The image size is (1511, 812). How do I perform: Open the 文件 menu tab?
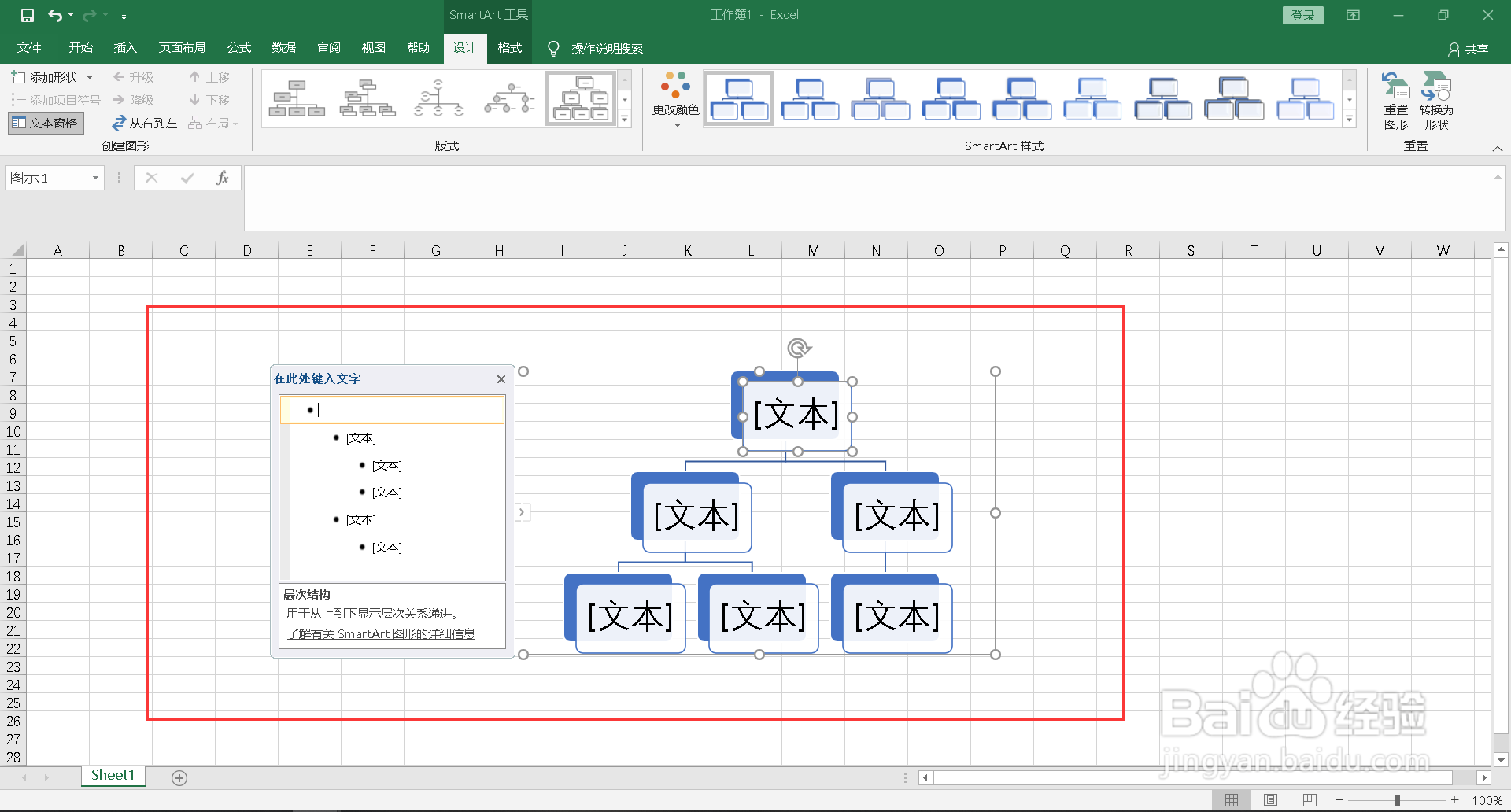pyautogui.click(x=29, y=48)
